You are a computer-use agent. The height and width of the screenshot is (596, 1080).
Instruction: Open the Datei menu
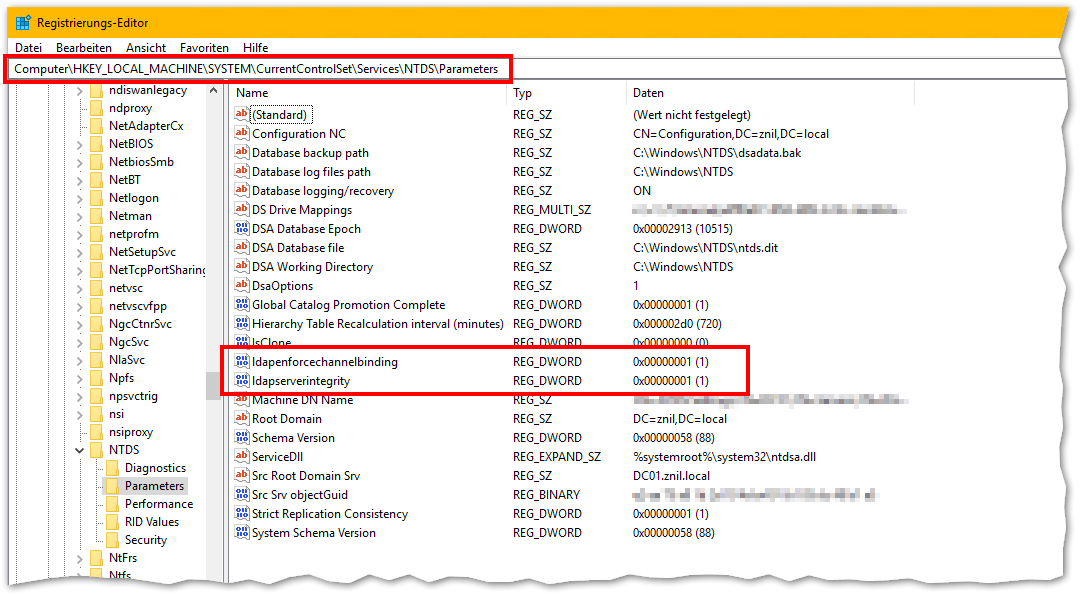pyautogui.click(x=28, y=47)
